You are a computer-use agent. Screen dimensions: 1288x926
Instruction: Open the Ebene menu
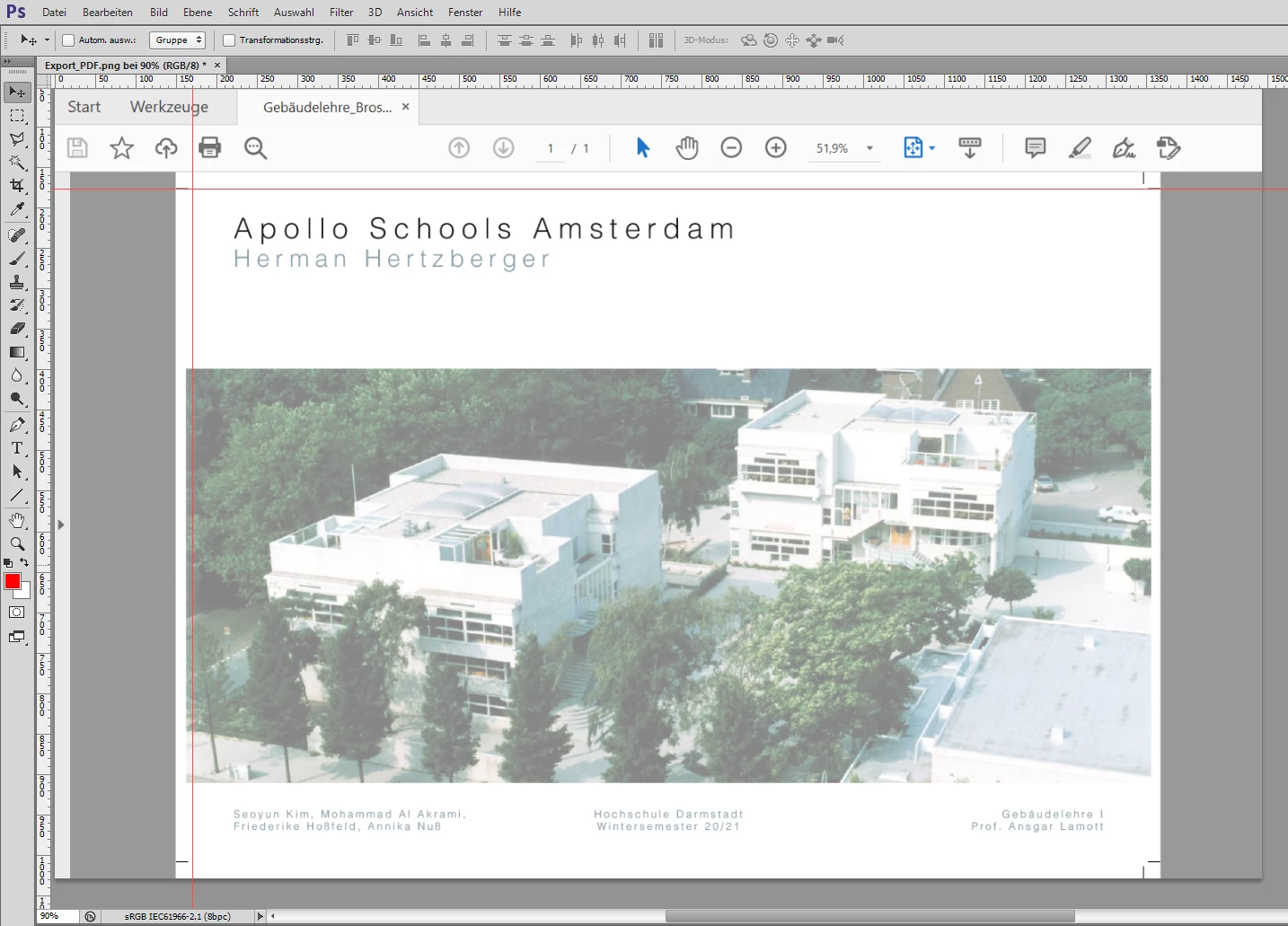(x=198, y=13)
